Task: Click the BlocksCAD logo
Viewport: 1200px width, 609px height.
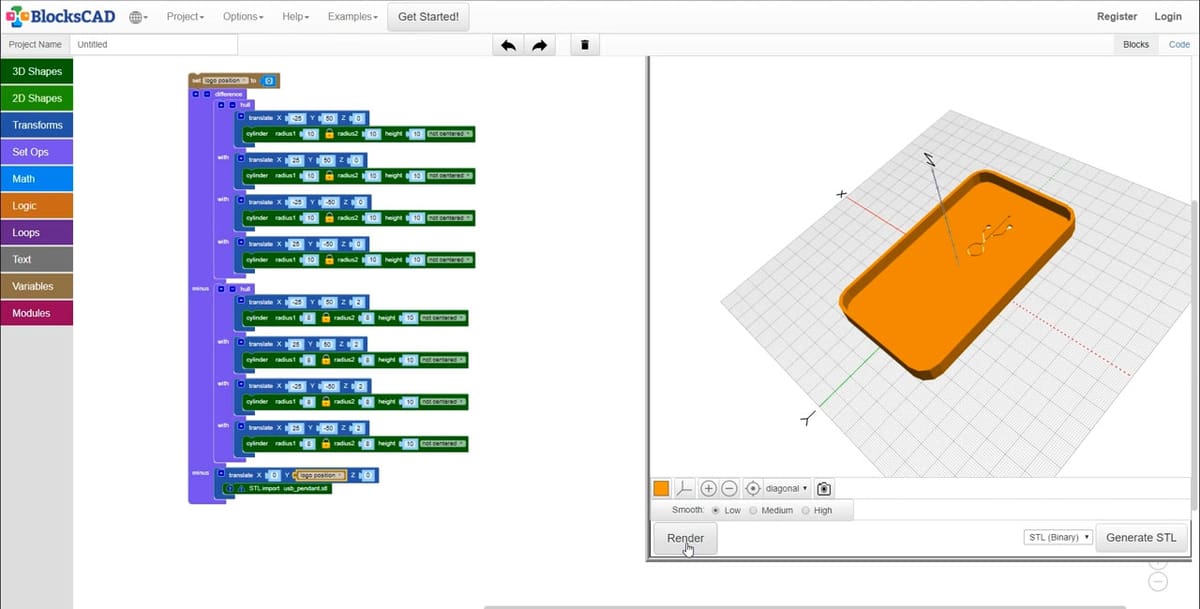Action: [x=60, y=16]
